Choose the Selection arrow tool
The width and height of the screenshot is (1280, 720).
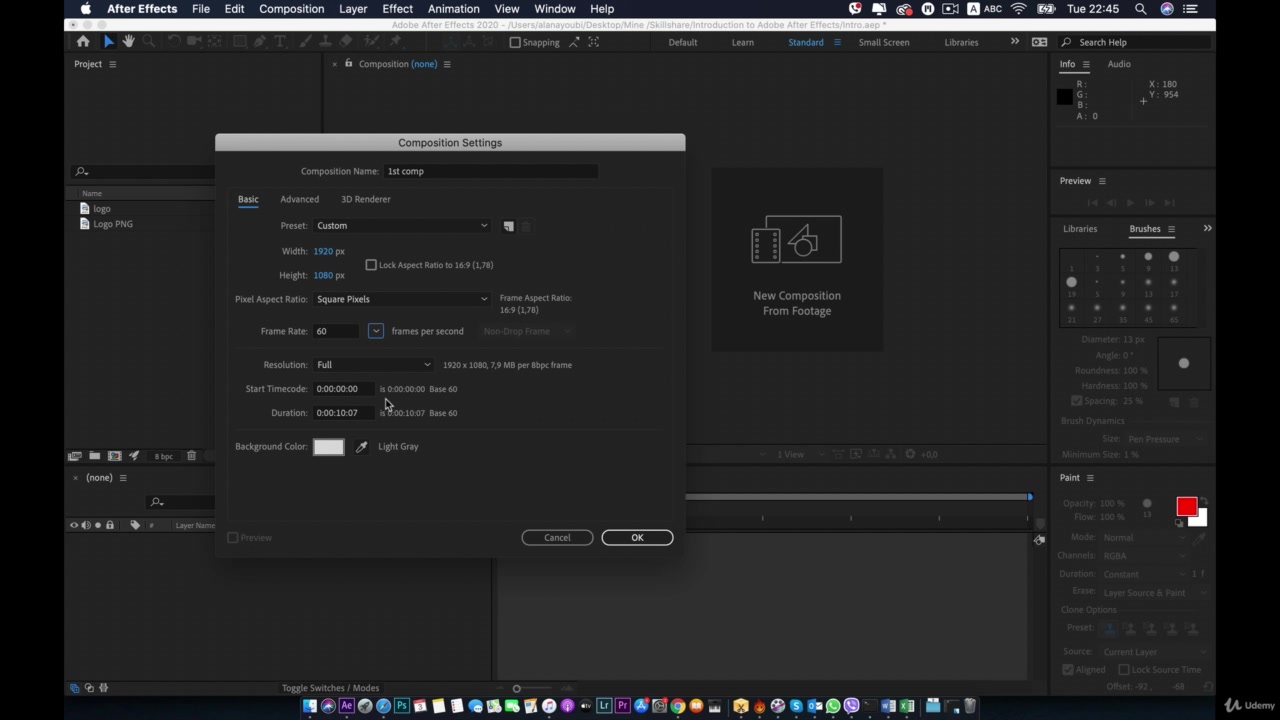108,42
